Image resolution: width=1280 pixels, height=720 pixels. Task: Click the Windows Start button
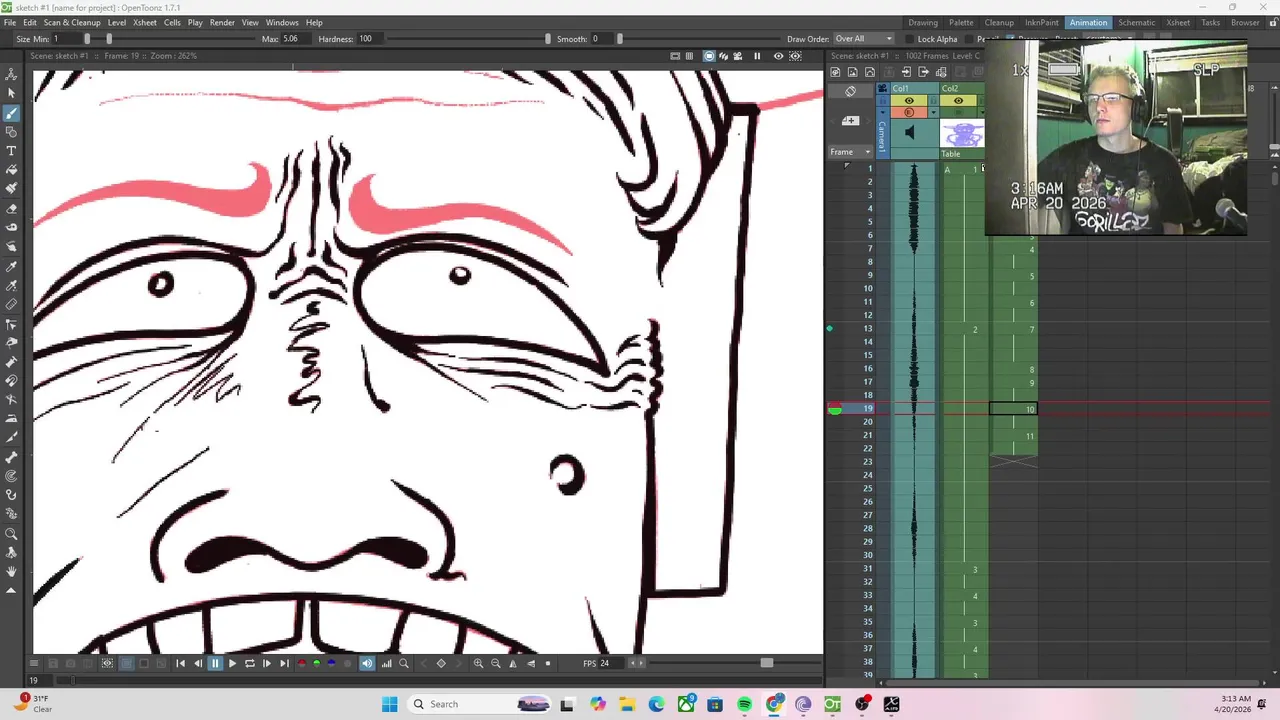(389, 704)
